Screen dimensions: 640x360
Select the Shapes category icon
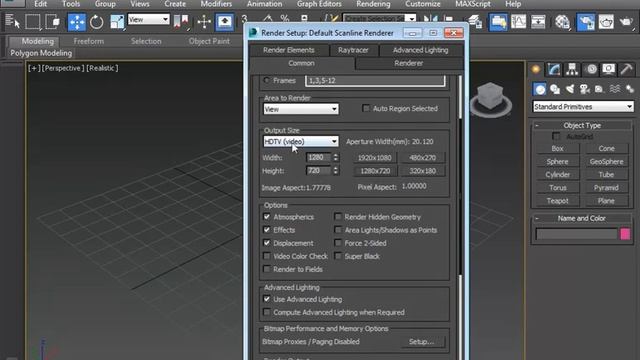coord(555,89)
